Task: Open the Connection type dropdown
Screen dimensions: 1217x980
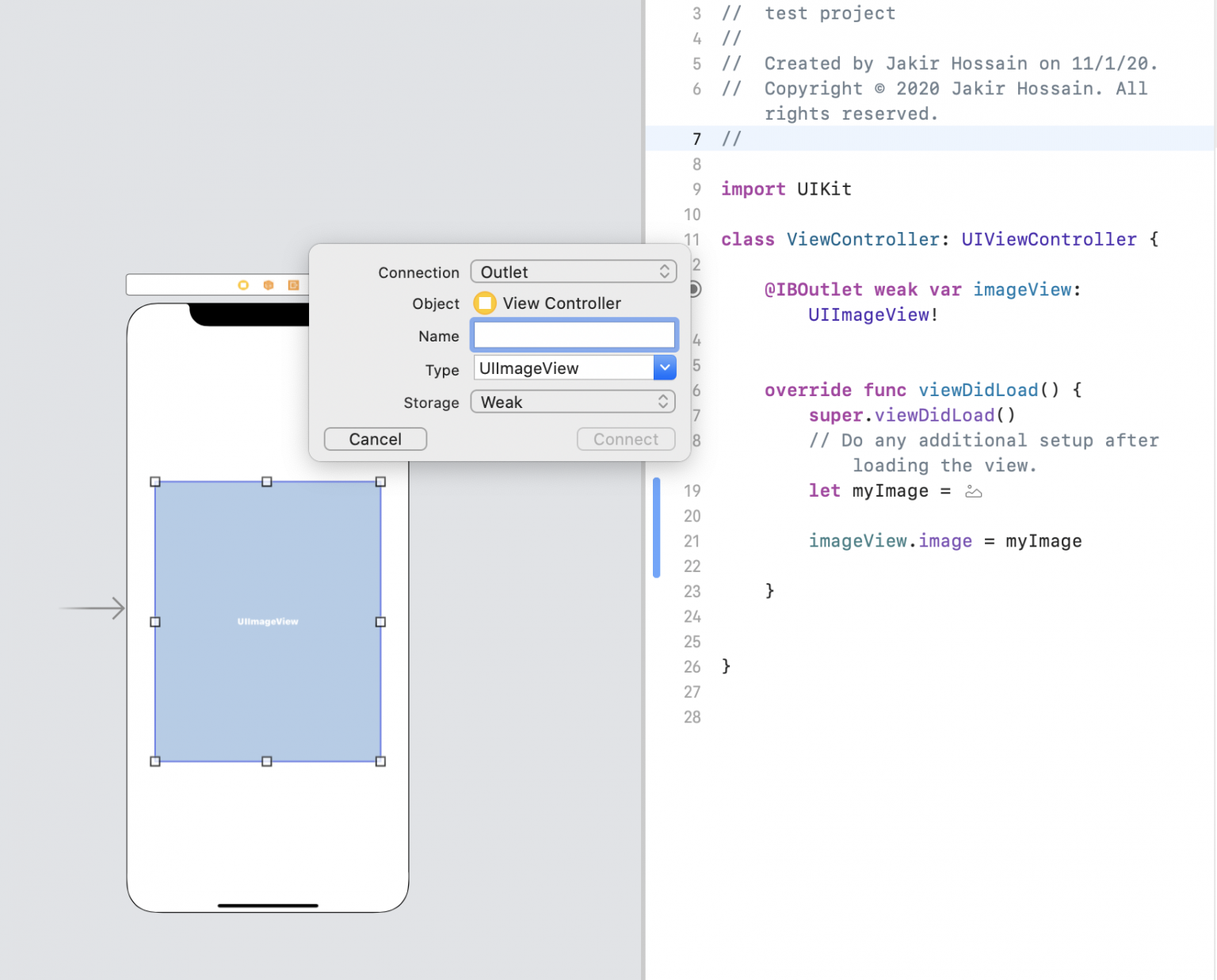Action: (x=573, y=272)
